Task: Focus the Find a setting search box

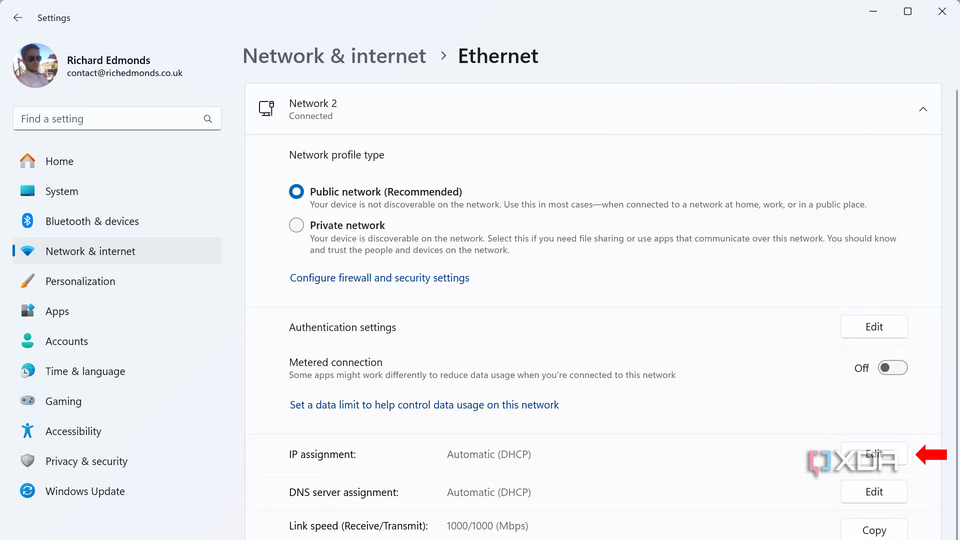Action: coord(117,119)
